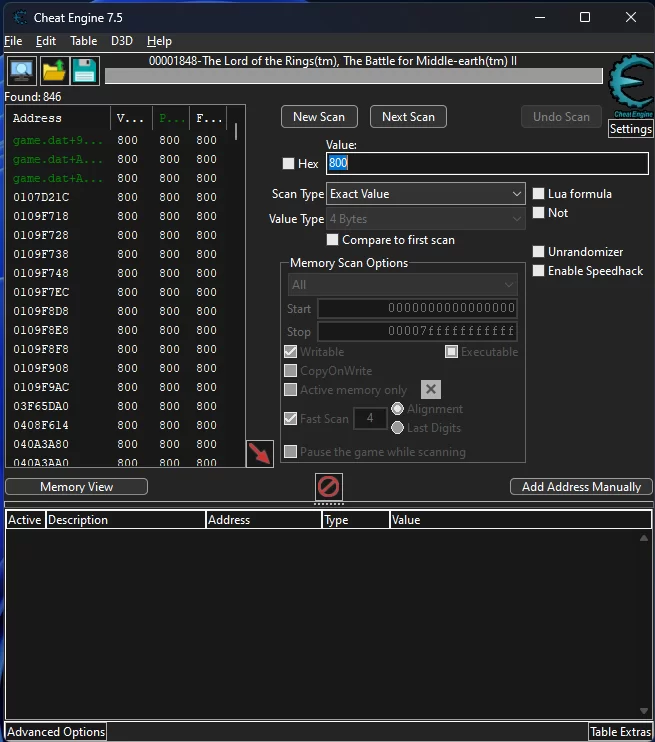Open the D3D menu
Screen dimensions: 655x742
122,41
